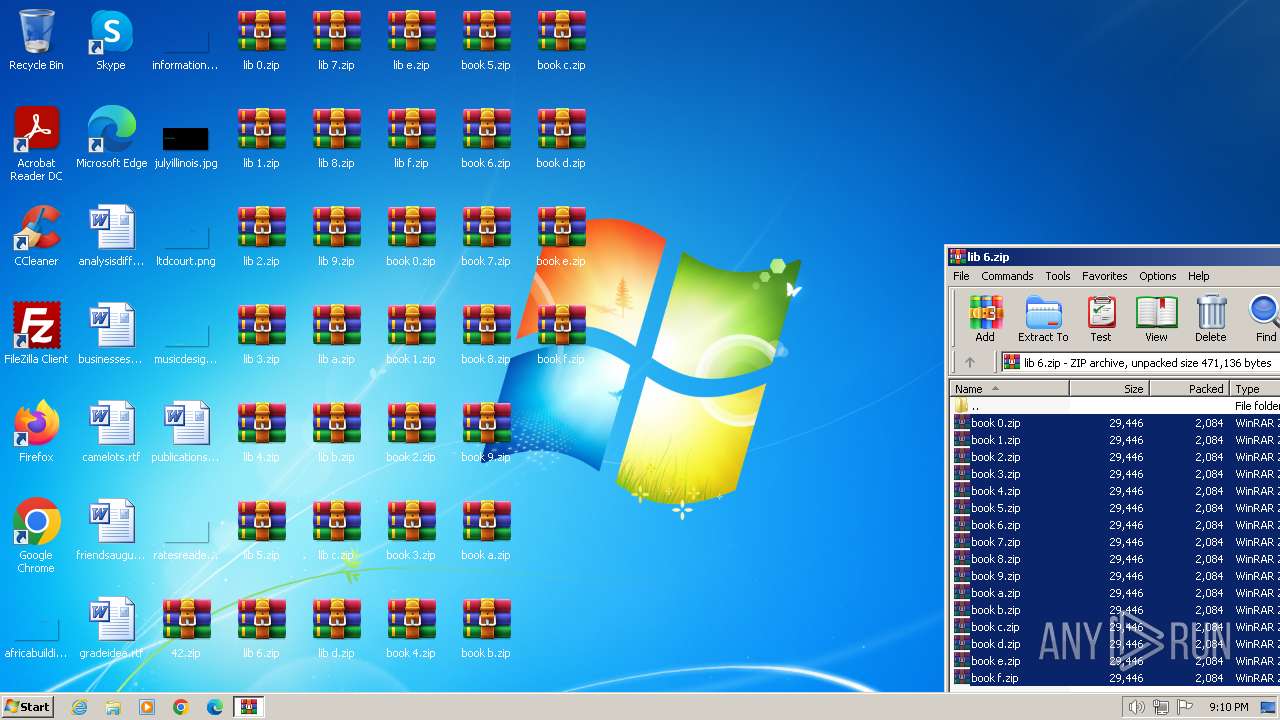Open the Help menu in WinRAR
The height and width of the screenshot is (720, 1280).
[1199, 276]
